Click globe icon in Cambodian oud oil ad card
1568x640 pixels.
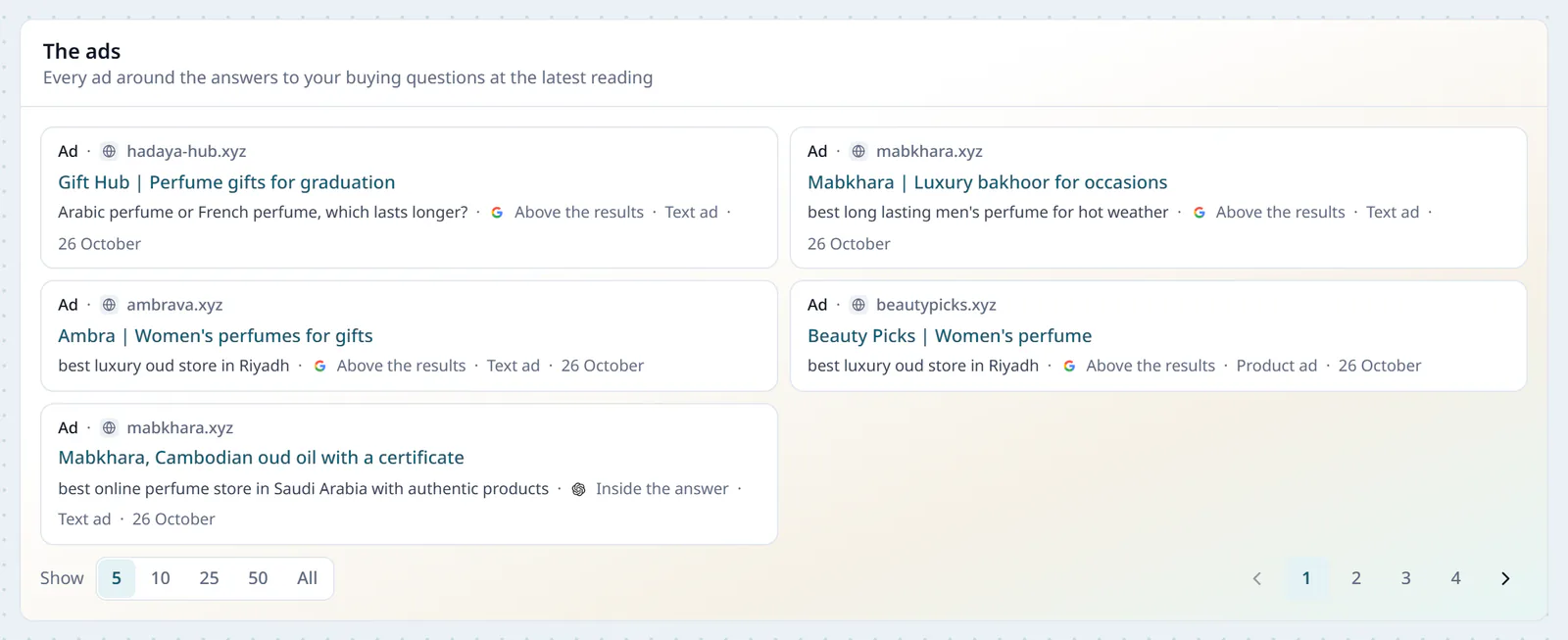[x=109, y=427]
